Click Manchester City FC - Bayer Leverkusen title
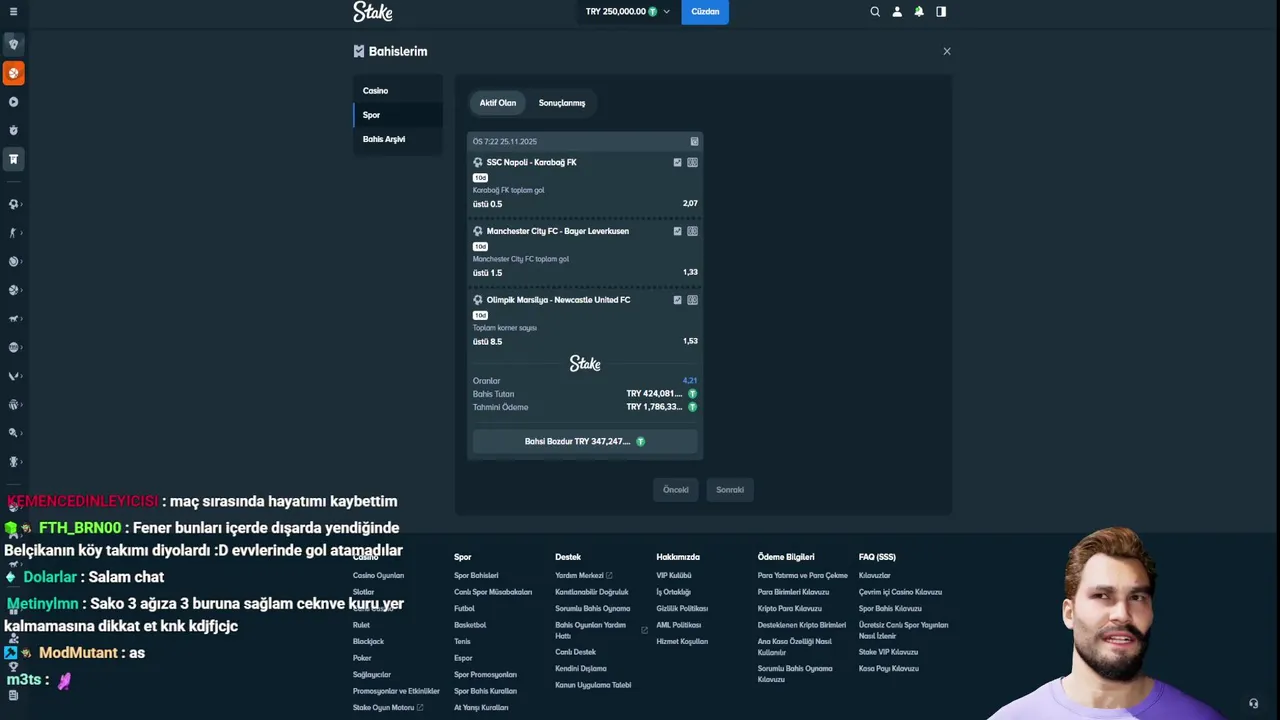1280x720 pixels. tap(558, 231)
